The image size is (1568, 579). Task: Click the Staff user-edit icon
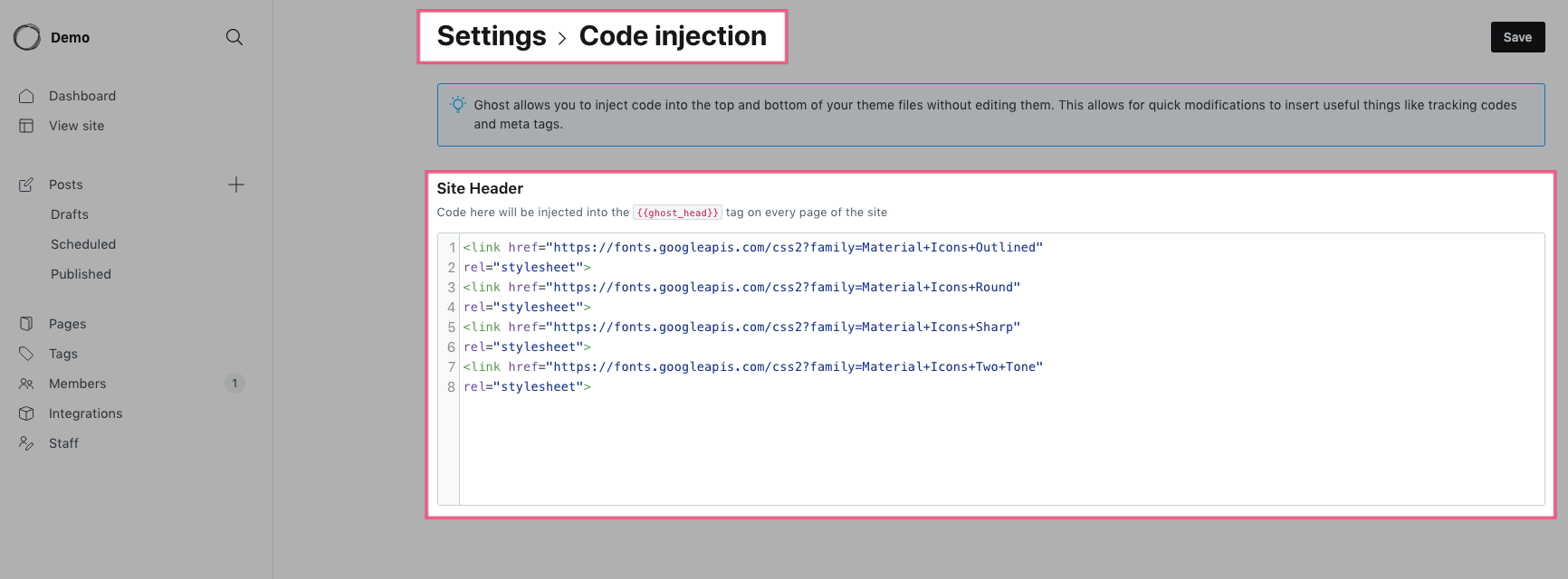[26, 443]
